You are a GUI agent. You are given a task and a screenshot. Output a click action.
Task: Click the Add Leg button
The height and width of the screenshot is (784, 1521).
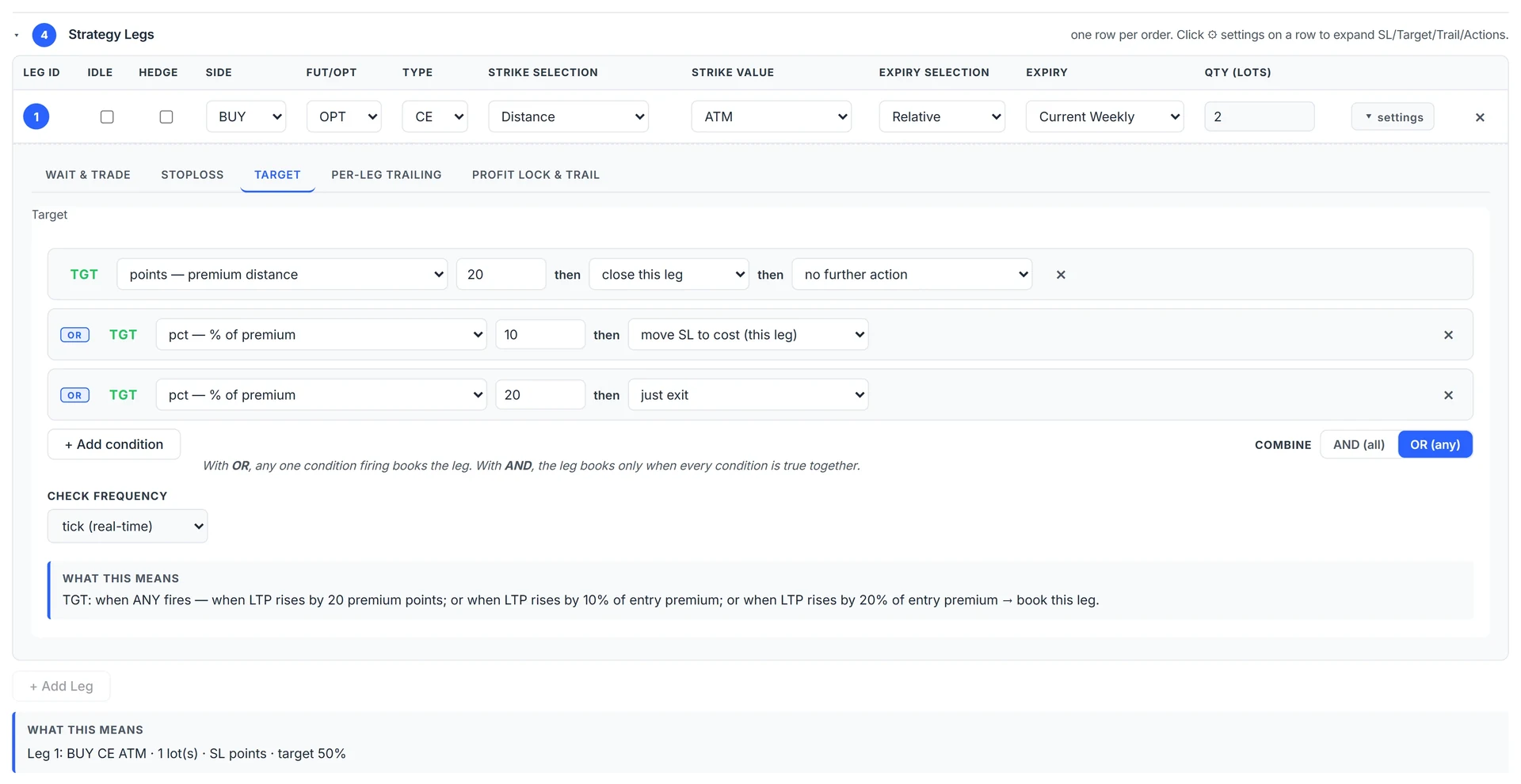(61, 686)
